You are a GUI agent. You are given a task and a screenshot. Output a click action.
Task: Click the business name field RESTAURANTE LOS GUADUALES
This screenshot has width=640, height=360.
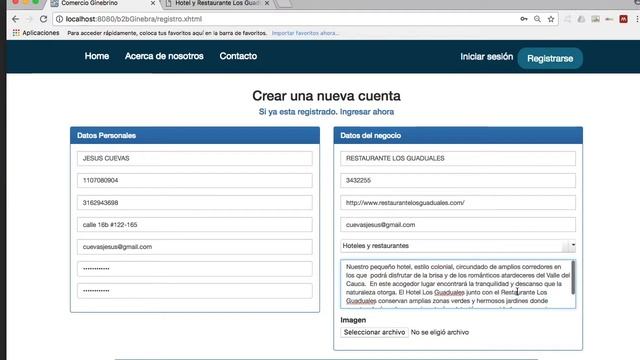[x=458, y=158]
